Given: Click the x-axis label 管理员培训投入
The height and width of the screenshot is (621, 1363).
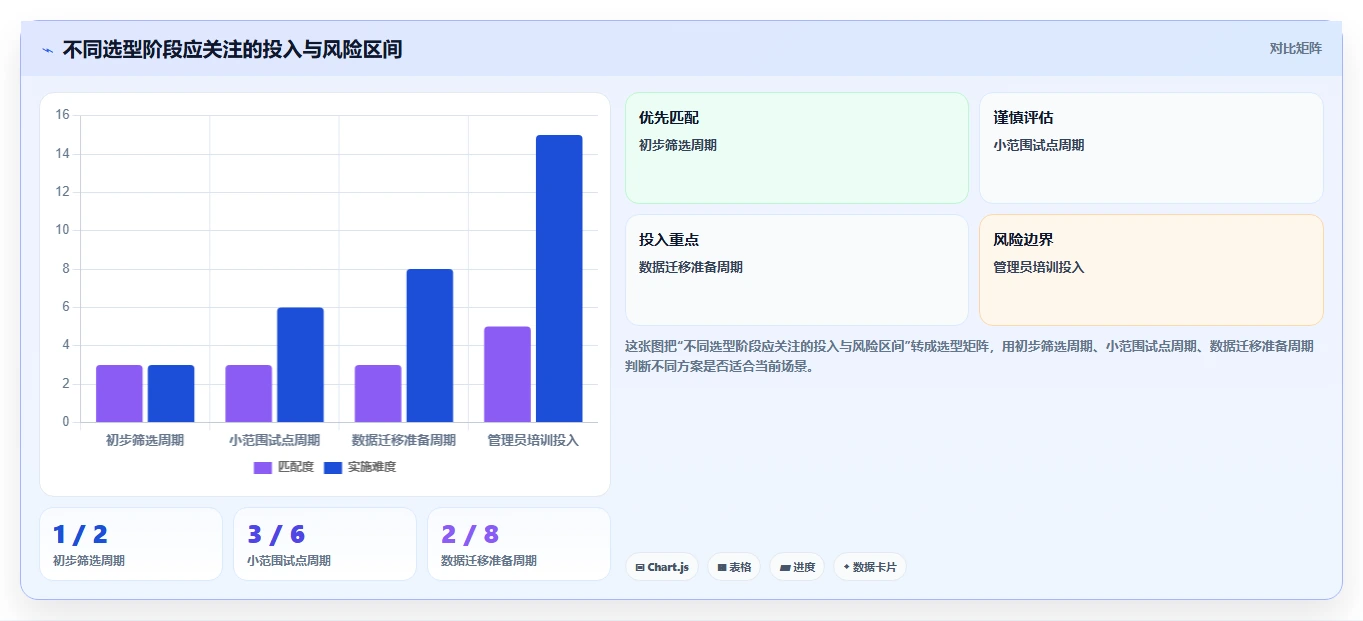Looking at the screenshot, I should coord(533,440).
